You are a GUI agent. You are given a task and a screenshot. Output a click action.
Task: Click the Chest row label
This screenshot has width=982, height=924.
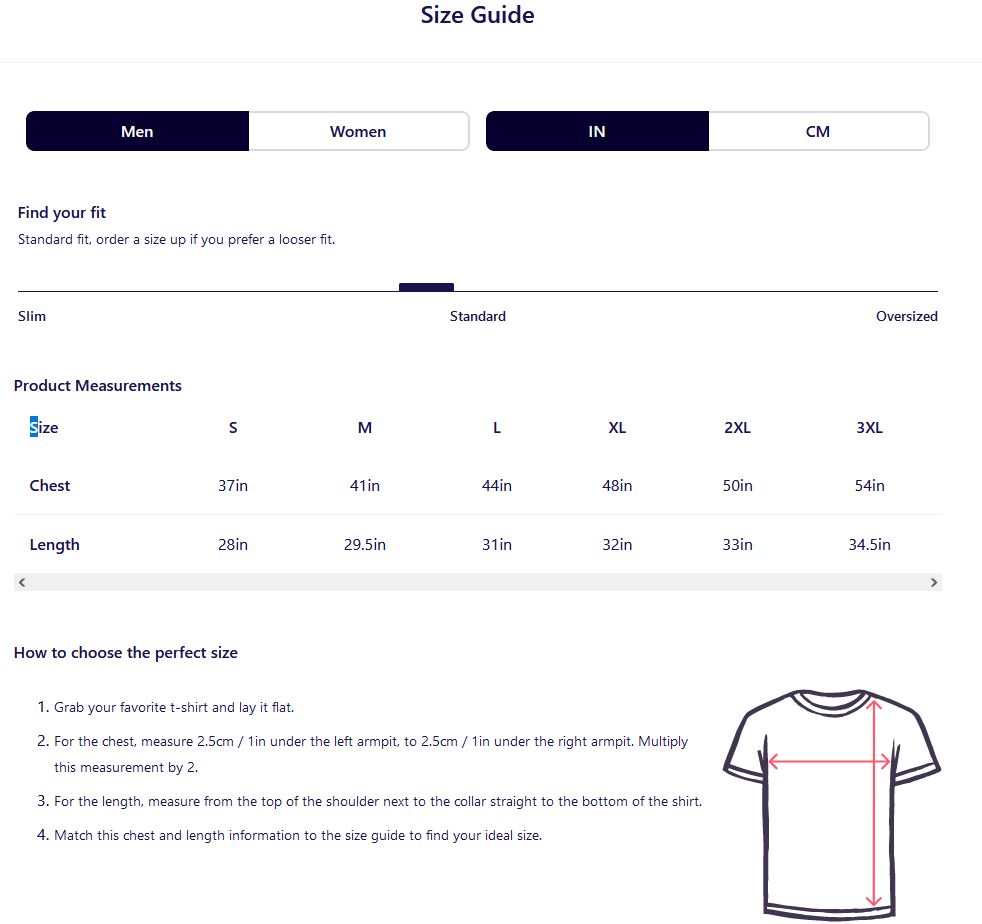(x=50, y=486)
